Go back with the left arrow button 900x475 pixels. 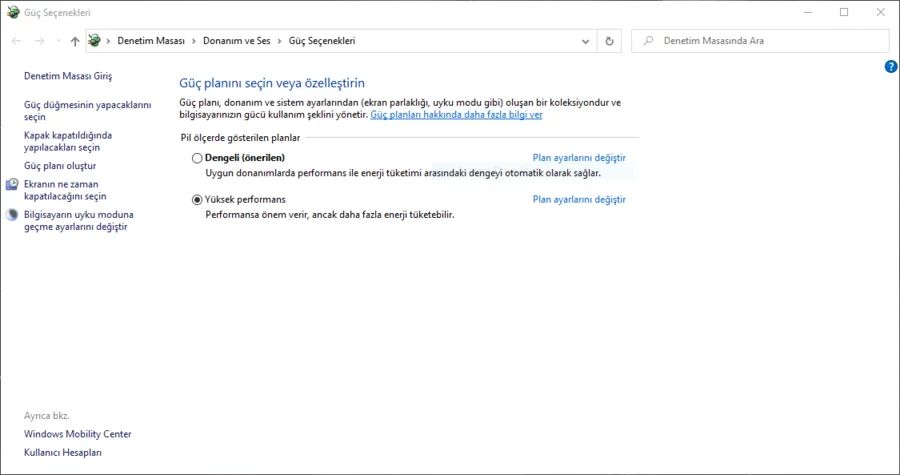coord(16,41)
